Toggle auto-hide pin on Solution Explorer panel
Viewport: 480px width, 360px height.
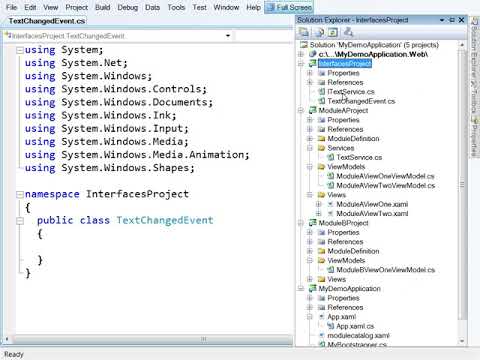[x=452, y=20]
